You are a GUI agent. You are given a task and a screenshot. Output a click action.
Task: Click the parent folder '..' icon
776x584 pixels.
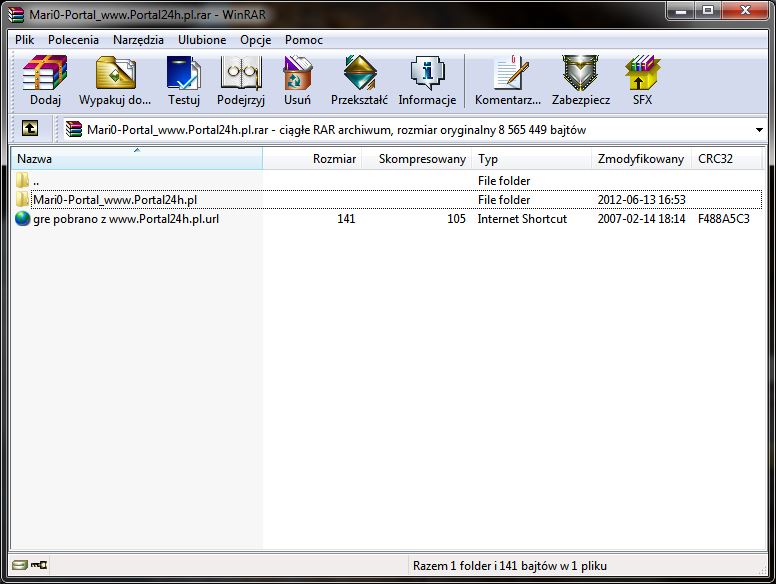[23, 180]
